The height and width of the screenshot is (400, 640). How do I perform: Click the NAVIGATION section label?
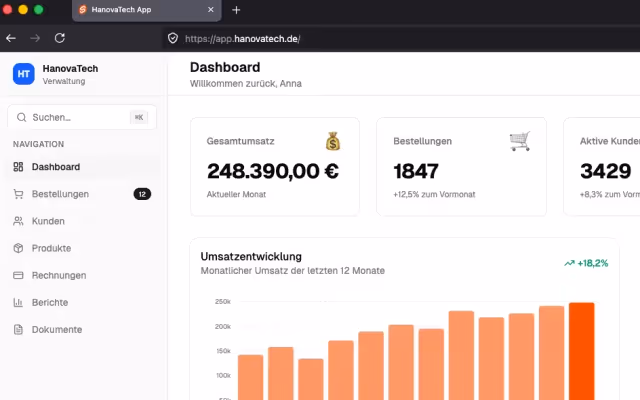38,144
